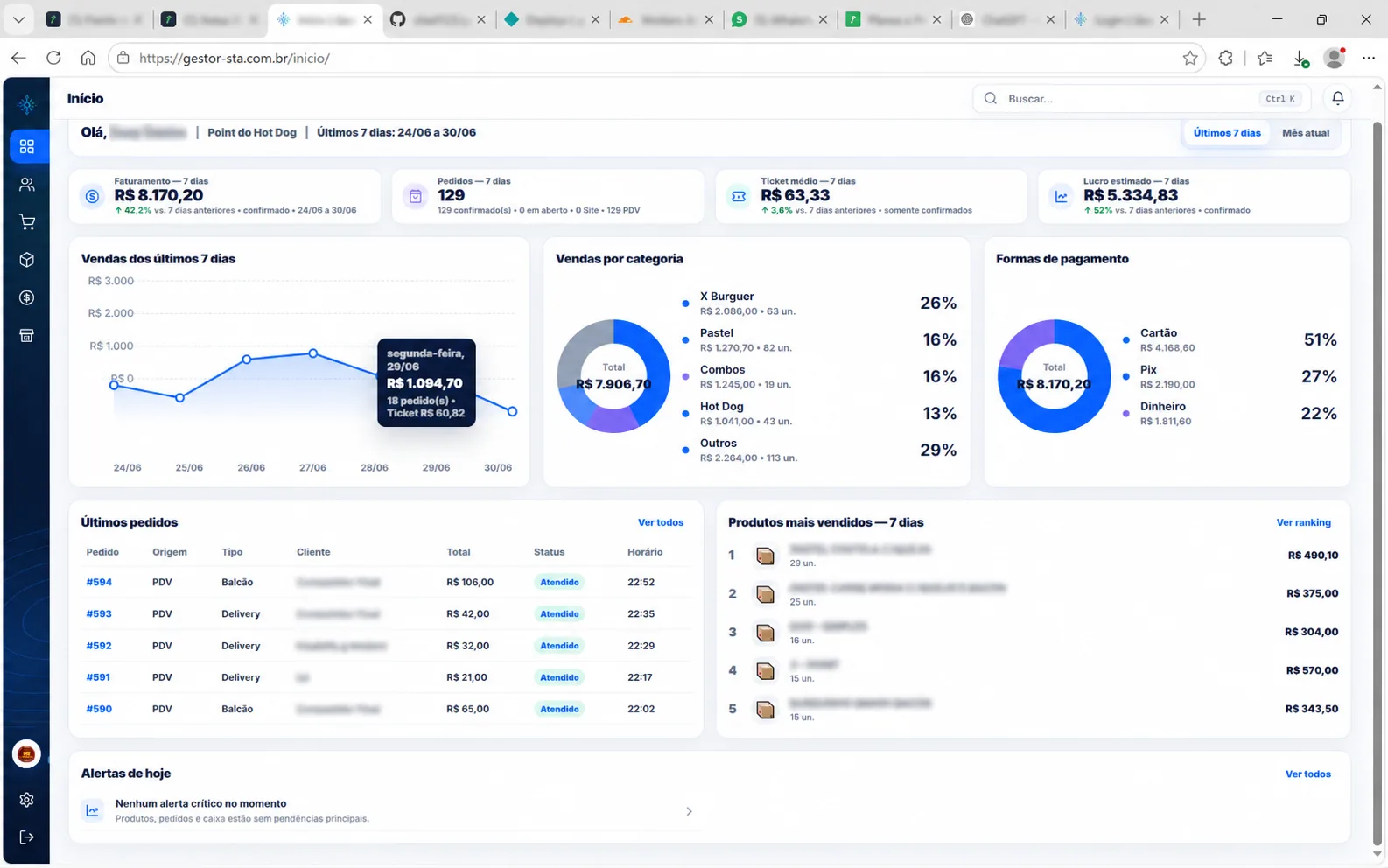Click Ver ranking link

(x=1303, y=522)
